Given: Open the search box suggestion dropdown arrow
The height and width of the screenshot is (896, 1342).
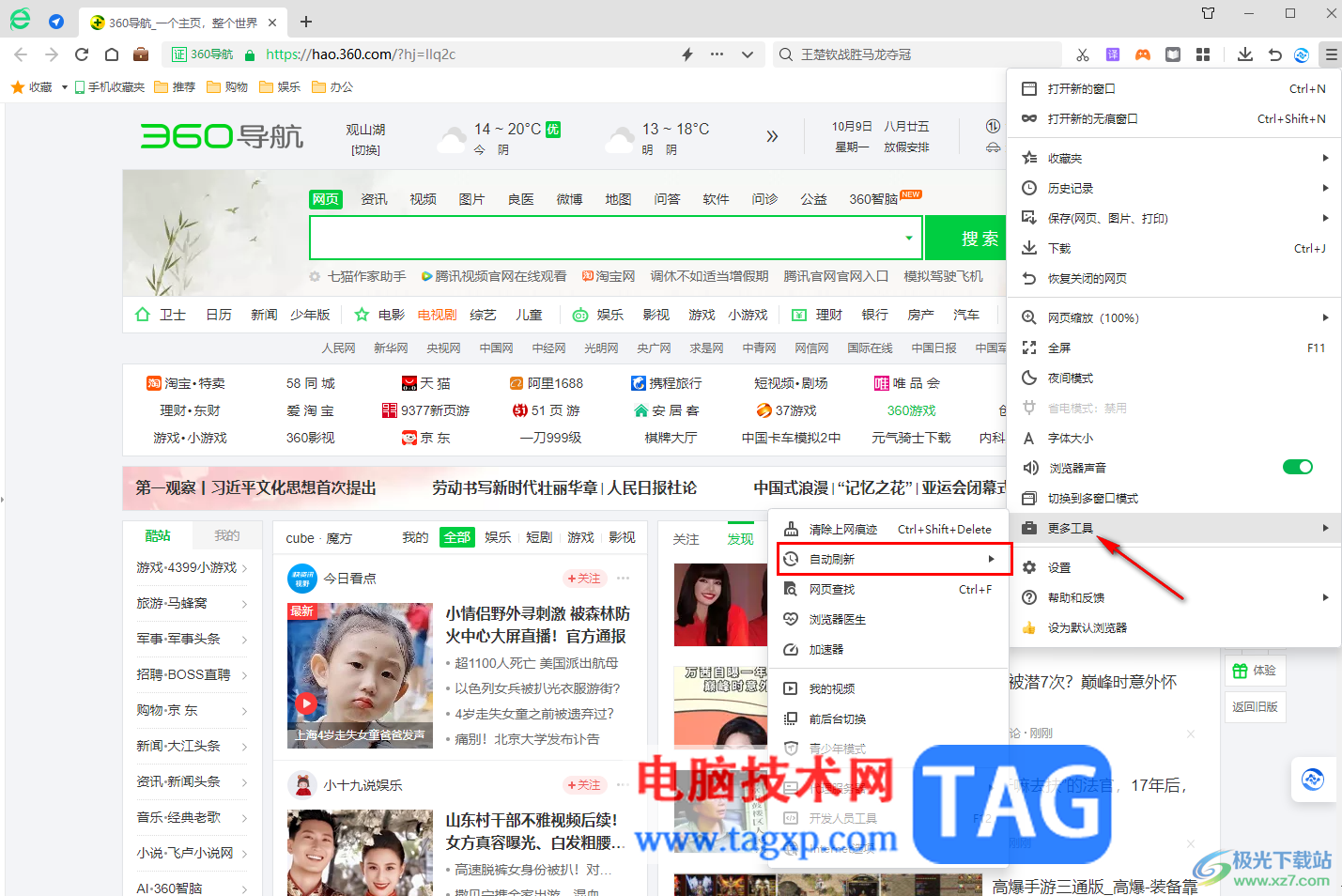Looking at the screenshot, I should point(908,238).
